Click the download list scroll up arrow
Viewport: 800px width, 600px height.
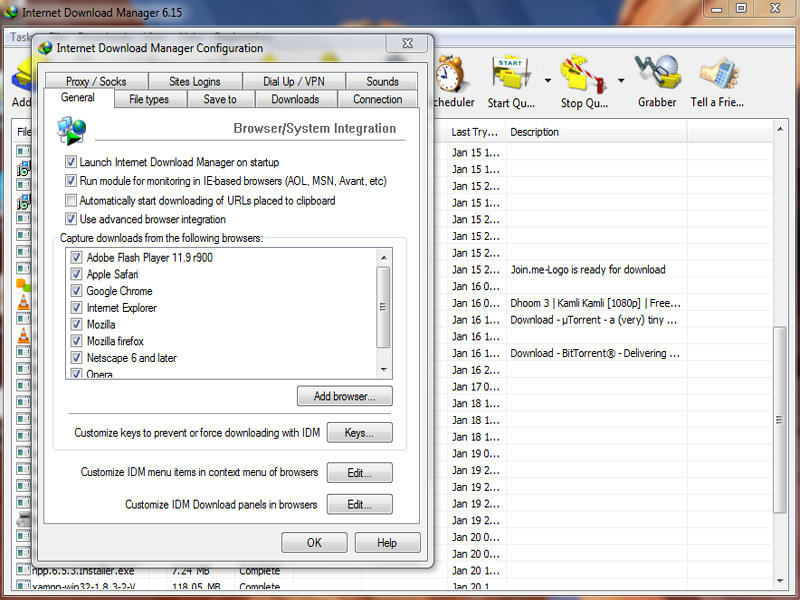780,129
